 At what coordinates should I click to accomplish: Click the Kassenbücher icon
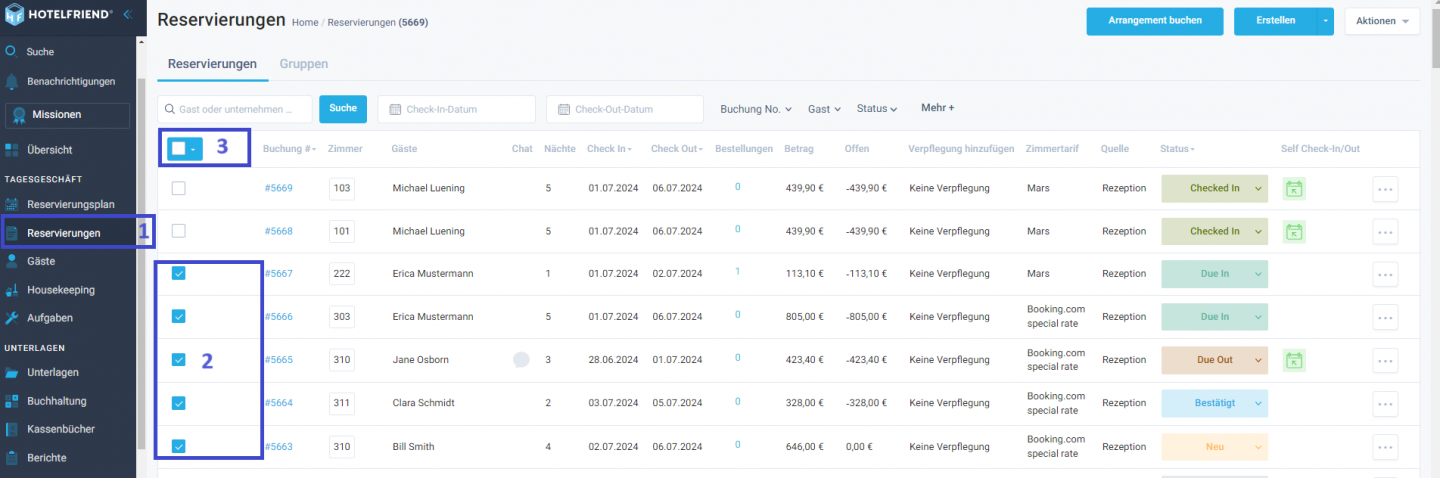[x=12, y=429]
